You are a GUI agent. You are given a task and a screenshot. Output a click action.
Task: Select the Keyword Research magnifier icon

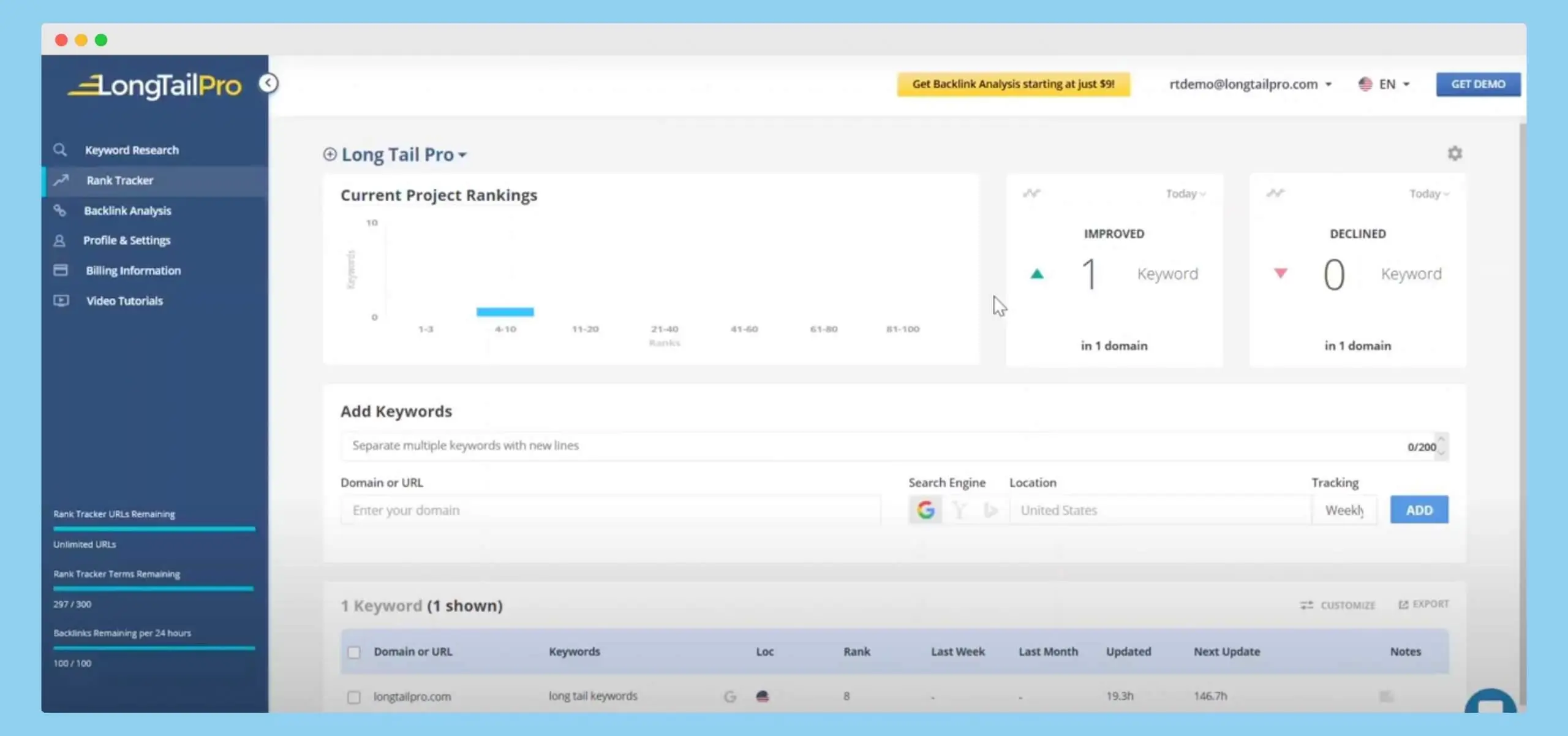click(x=60, y=149)
